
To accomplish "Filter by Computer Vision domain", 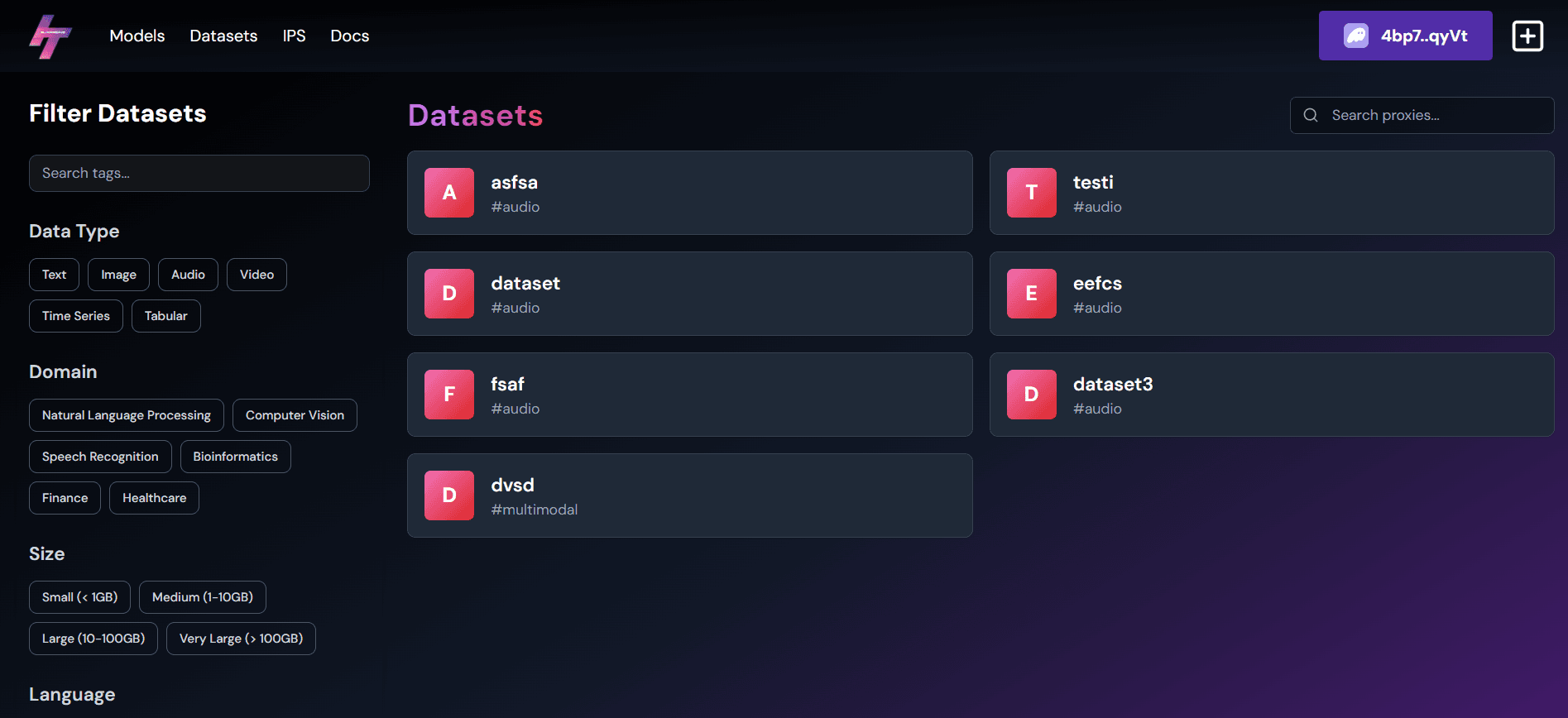I will 295,415.
